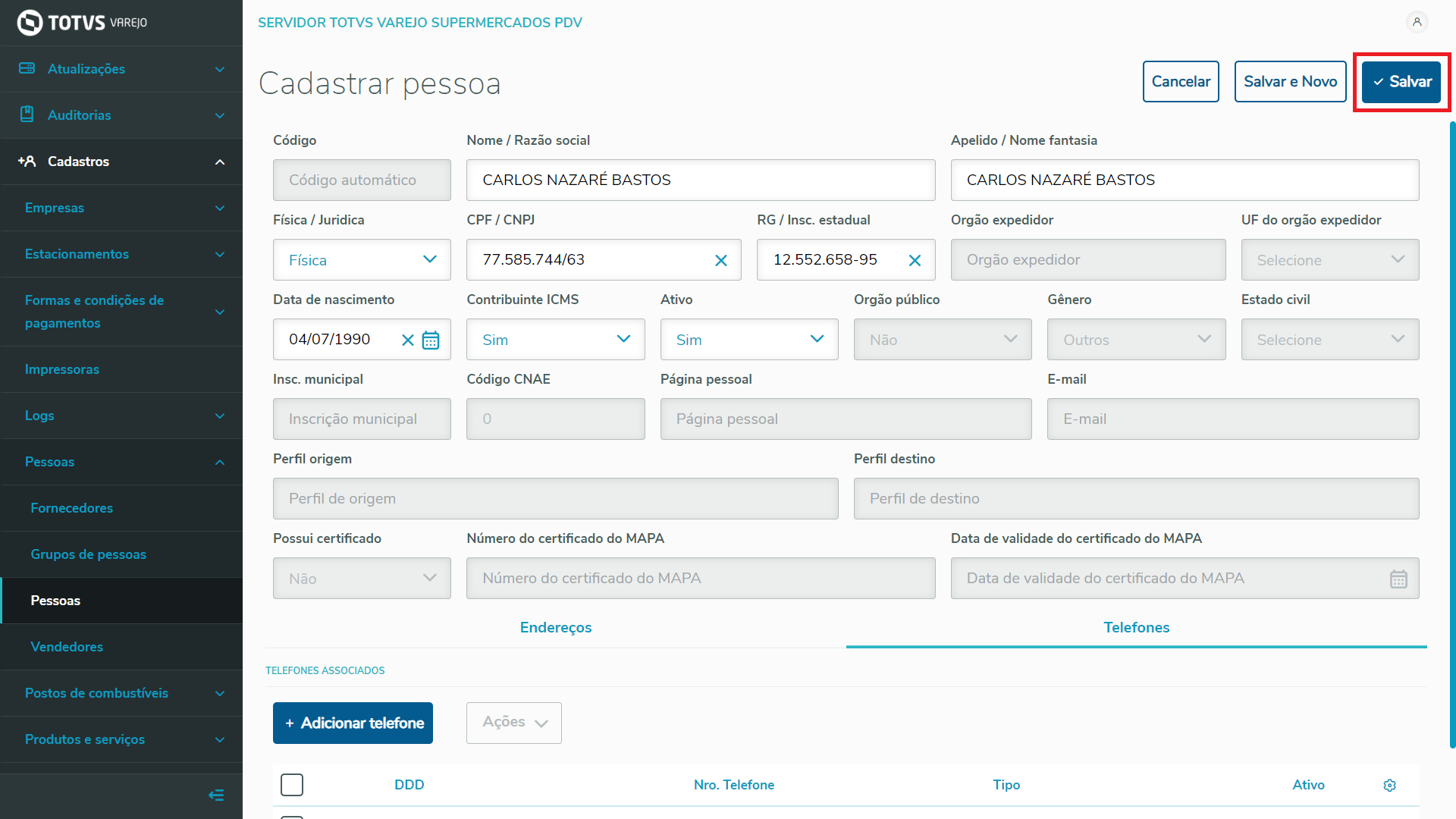1456x819 pixels.
Task: Open the Física / Jurídica dropdown
Action: pyautogui.click(x=362, y=260)
